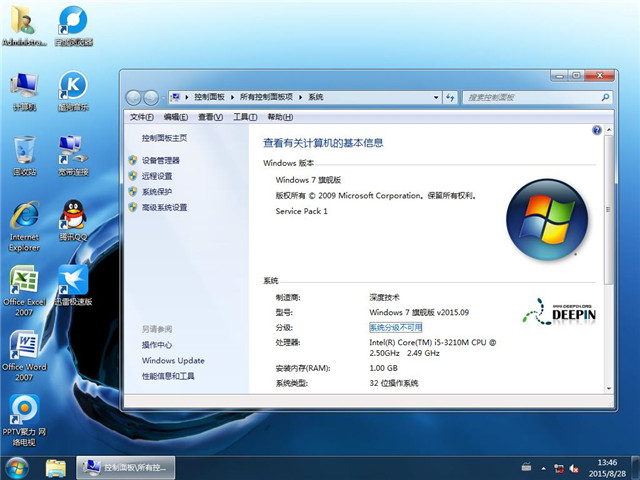Click the Forward navigation arrow button
This screenshot has width=640, height=480.
coord(151,98)
